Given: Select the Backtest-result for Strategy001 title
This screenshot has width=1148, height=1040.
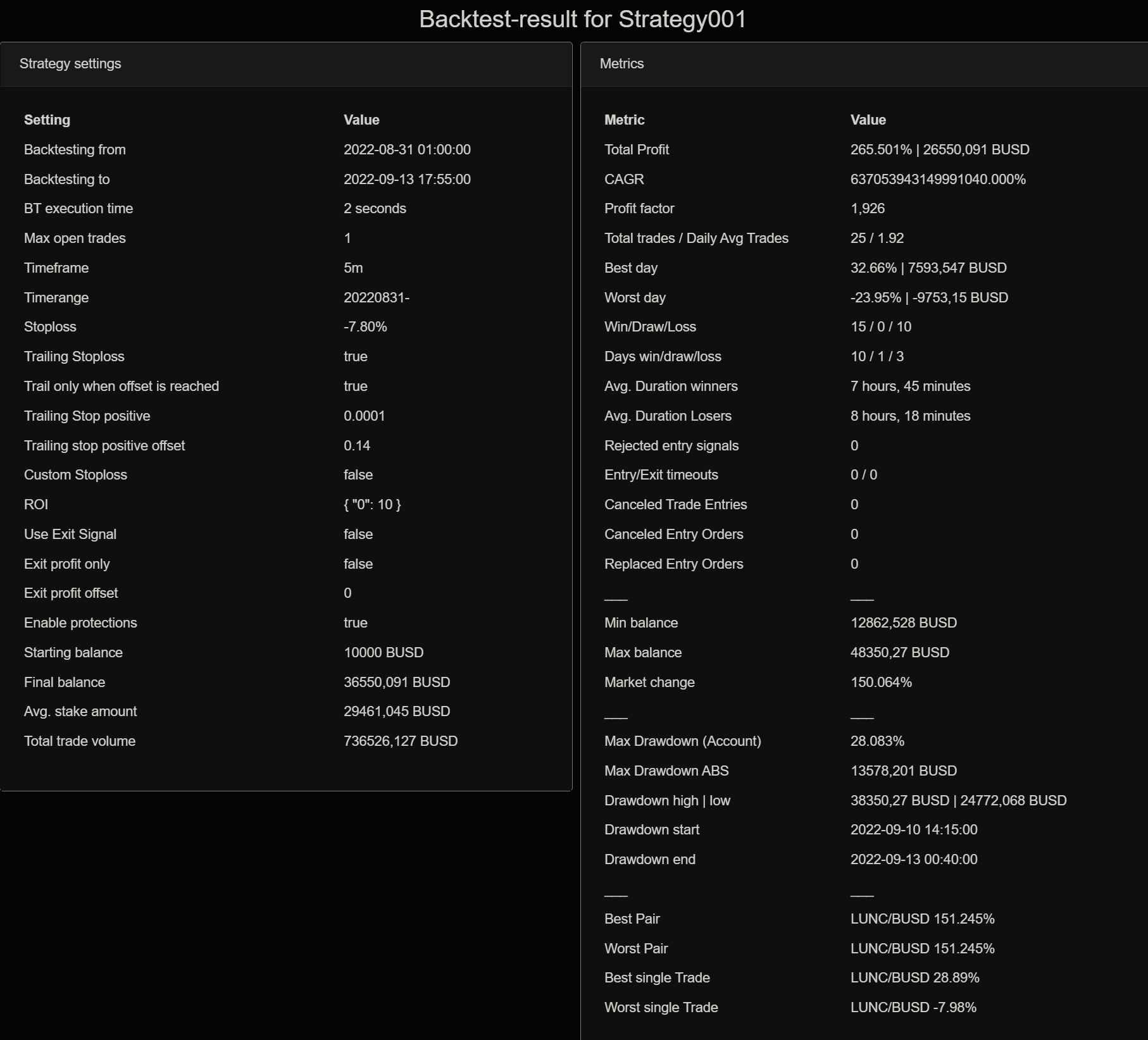Looking at the screenshot, I should click(582, 18).
